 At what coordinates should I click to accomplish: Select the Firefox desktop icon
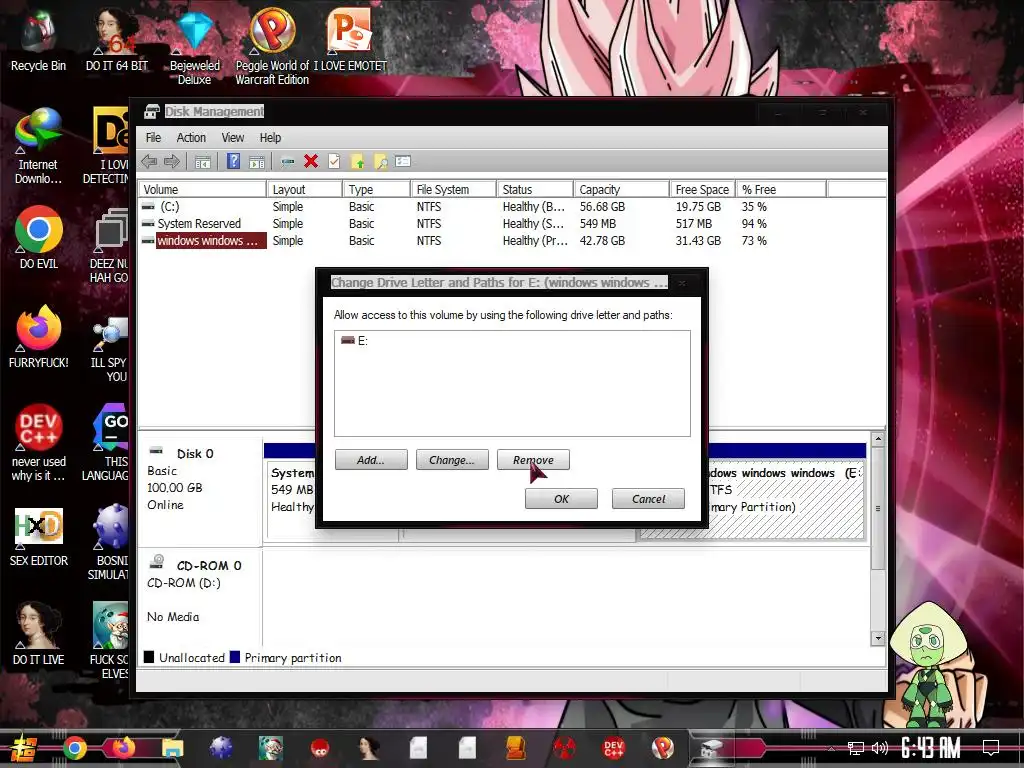tap(39, 338)
